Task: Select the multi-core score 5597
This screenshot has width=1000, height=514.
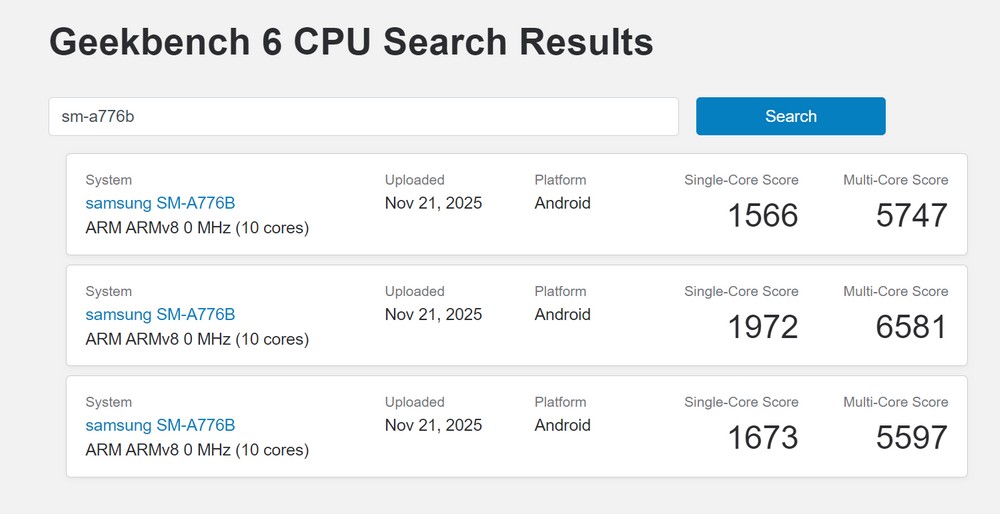Action: [x=911, y=437]
